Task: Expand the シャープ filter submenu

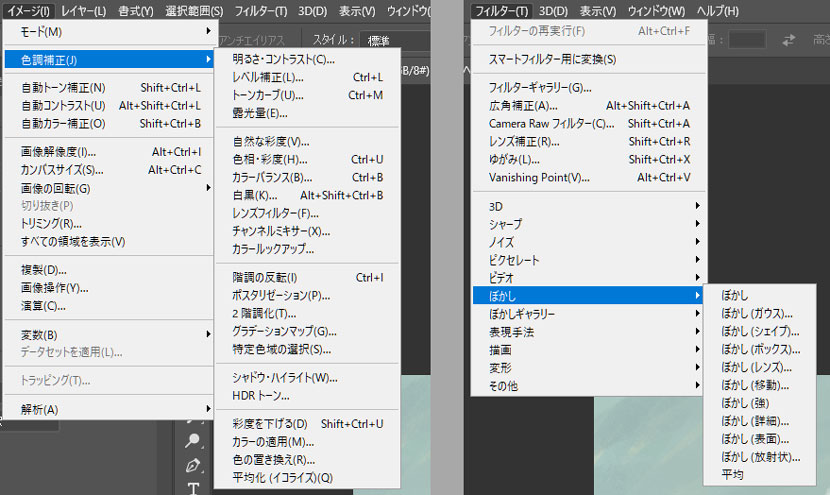Action: coord(589,224)
